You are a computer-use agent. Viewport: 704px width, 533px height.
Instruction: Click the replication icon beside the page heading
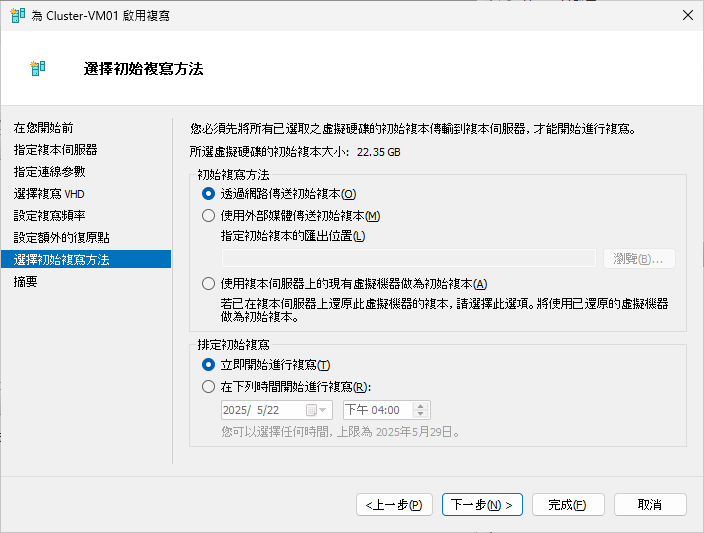tap(40, 69)
